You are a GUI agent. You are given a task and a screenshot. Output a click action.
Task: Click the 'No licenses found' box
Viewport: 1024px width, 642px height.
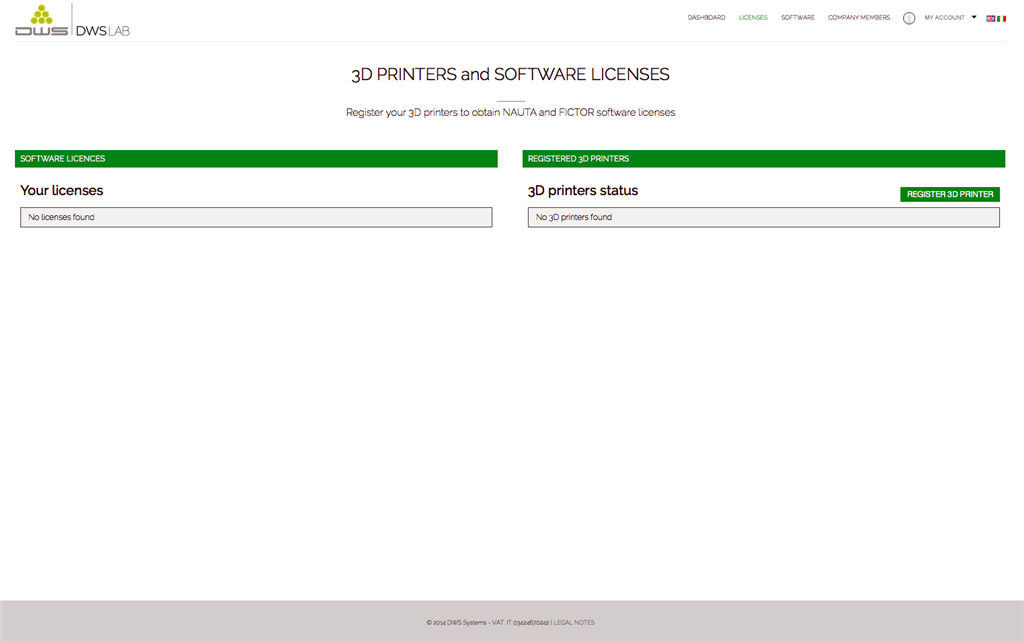[256, 217]
